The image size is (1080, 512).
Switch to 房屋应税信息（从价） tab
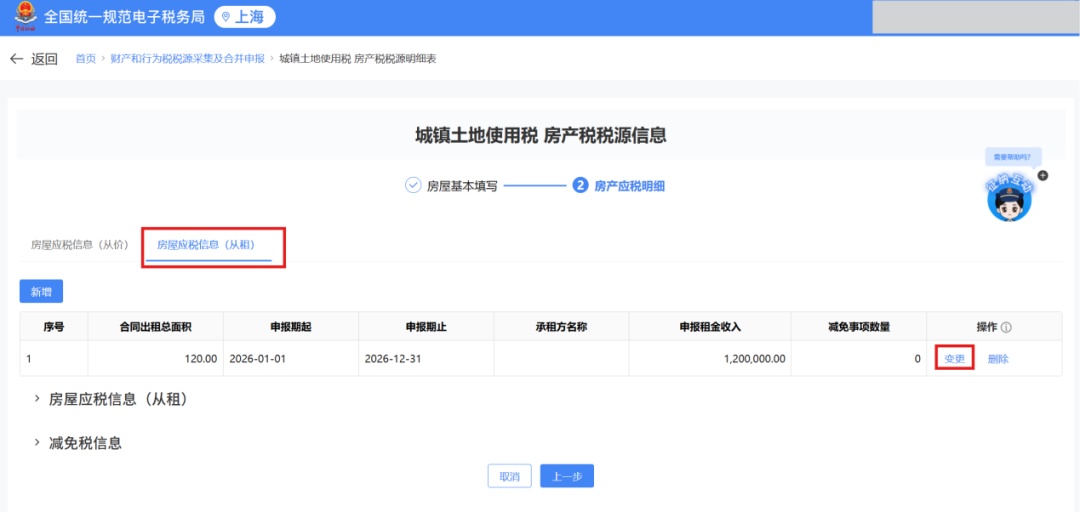[80, 245]
